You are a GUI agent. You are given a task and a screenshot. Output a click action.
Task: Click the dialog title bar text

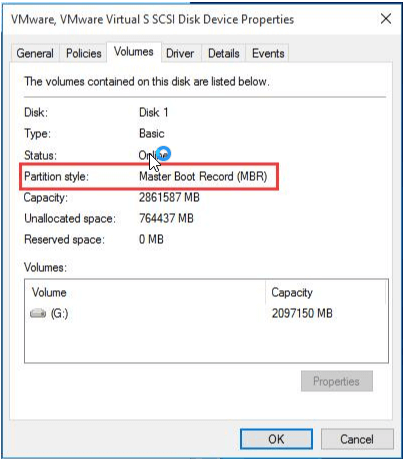152,19
